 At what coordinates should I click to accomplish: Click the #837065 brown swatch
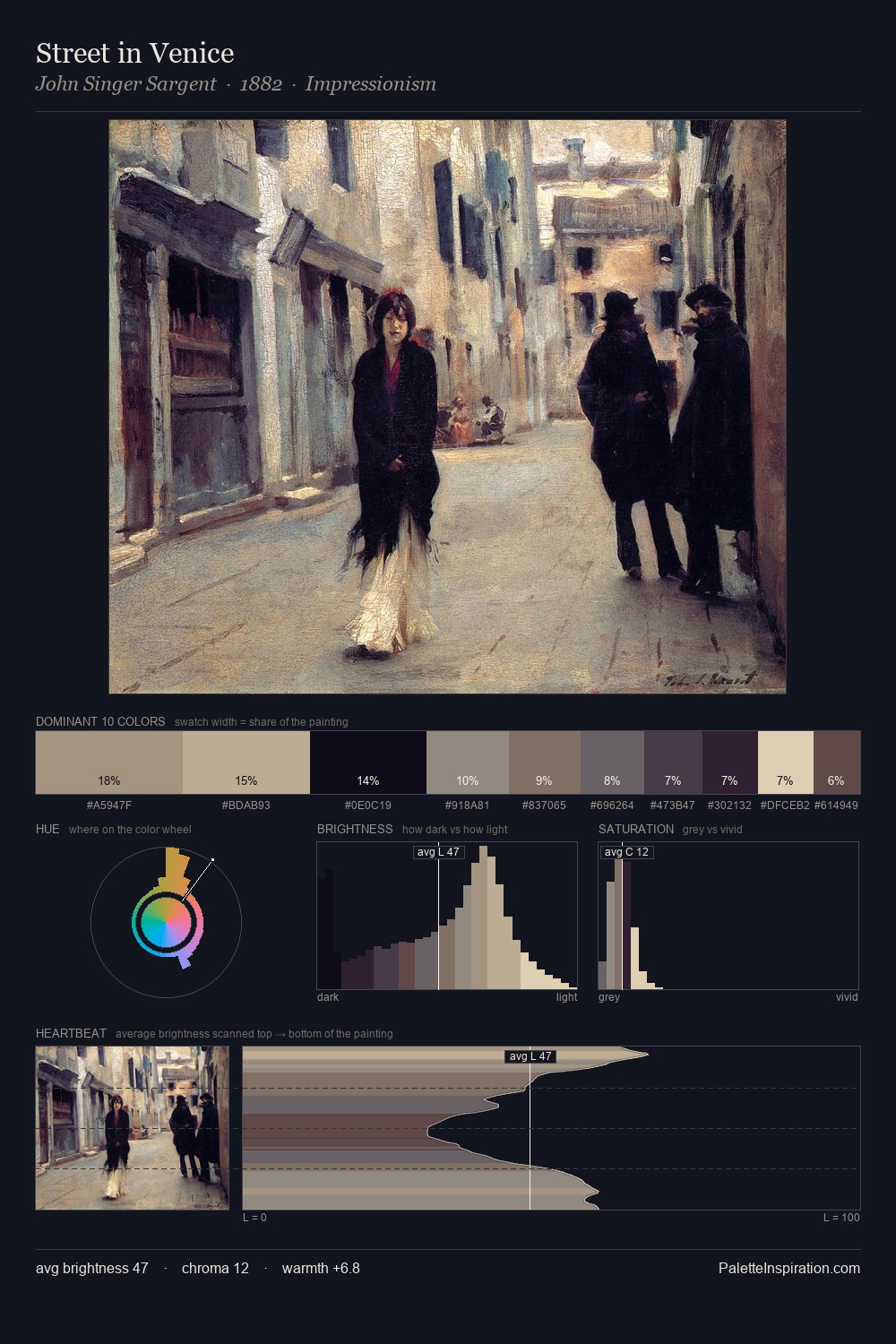pyautogui.click(x=545, y=762)
